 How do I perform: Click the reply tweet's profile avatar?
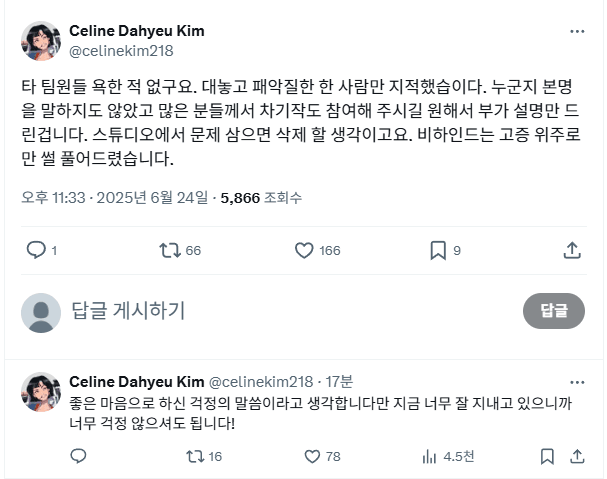point(41,392)
